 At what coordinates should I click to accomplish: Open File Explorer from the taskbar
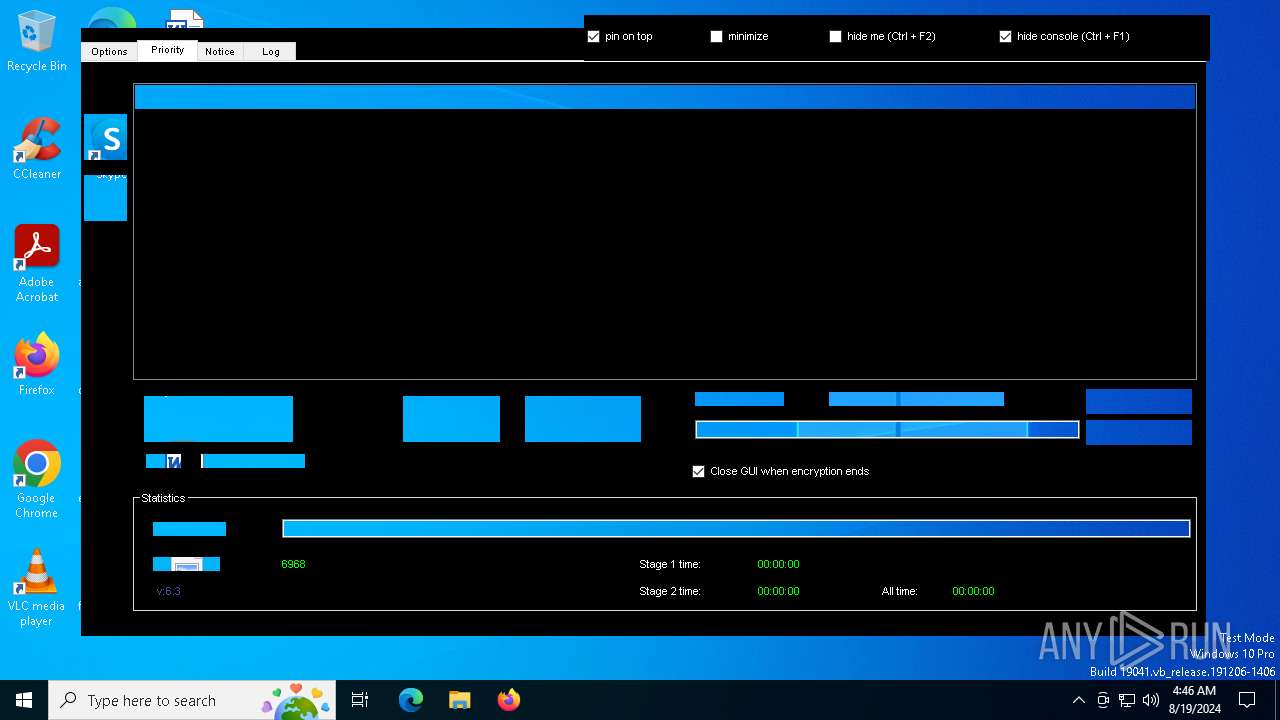[459, 700]
